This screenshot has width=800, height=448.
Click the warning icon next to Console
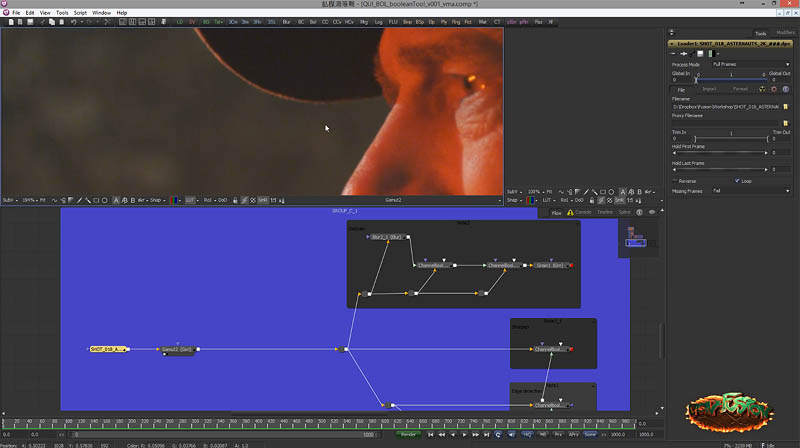570,212
